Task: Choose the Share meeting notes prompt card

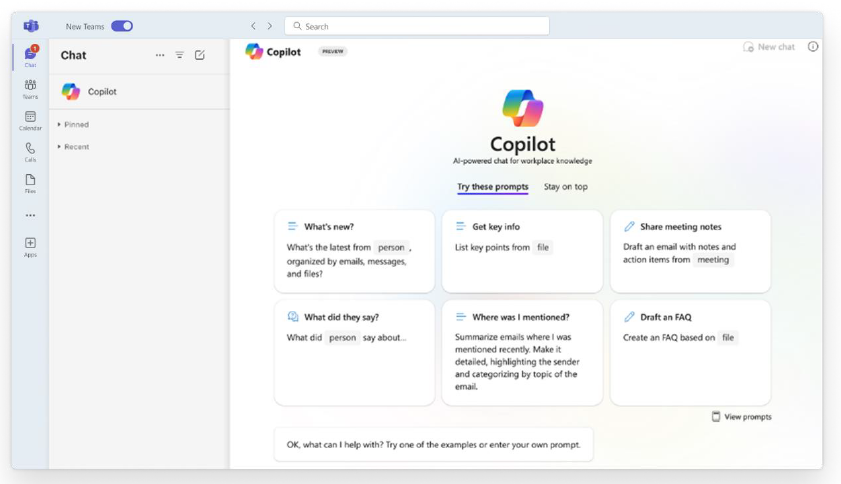Action: 690,251
